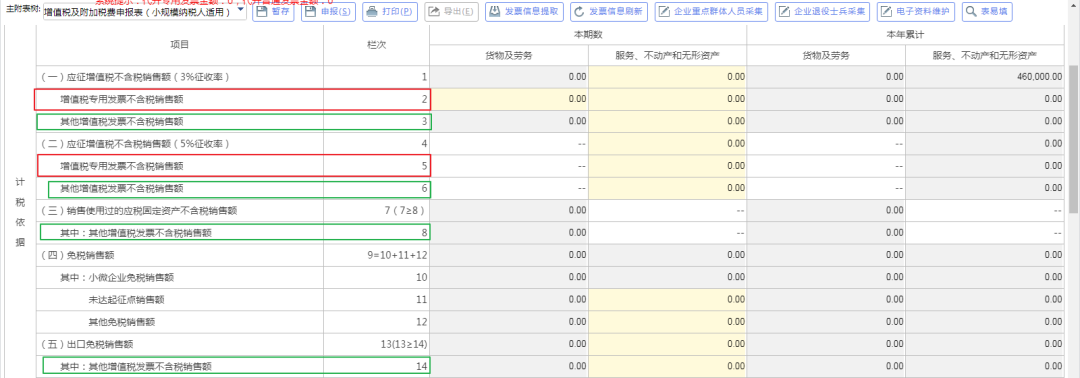
Task: Click row 11 未达起征点销售额 服务 cell
Action: tap(667, 300)
